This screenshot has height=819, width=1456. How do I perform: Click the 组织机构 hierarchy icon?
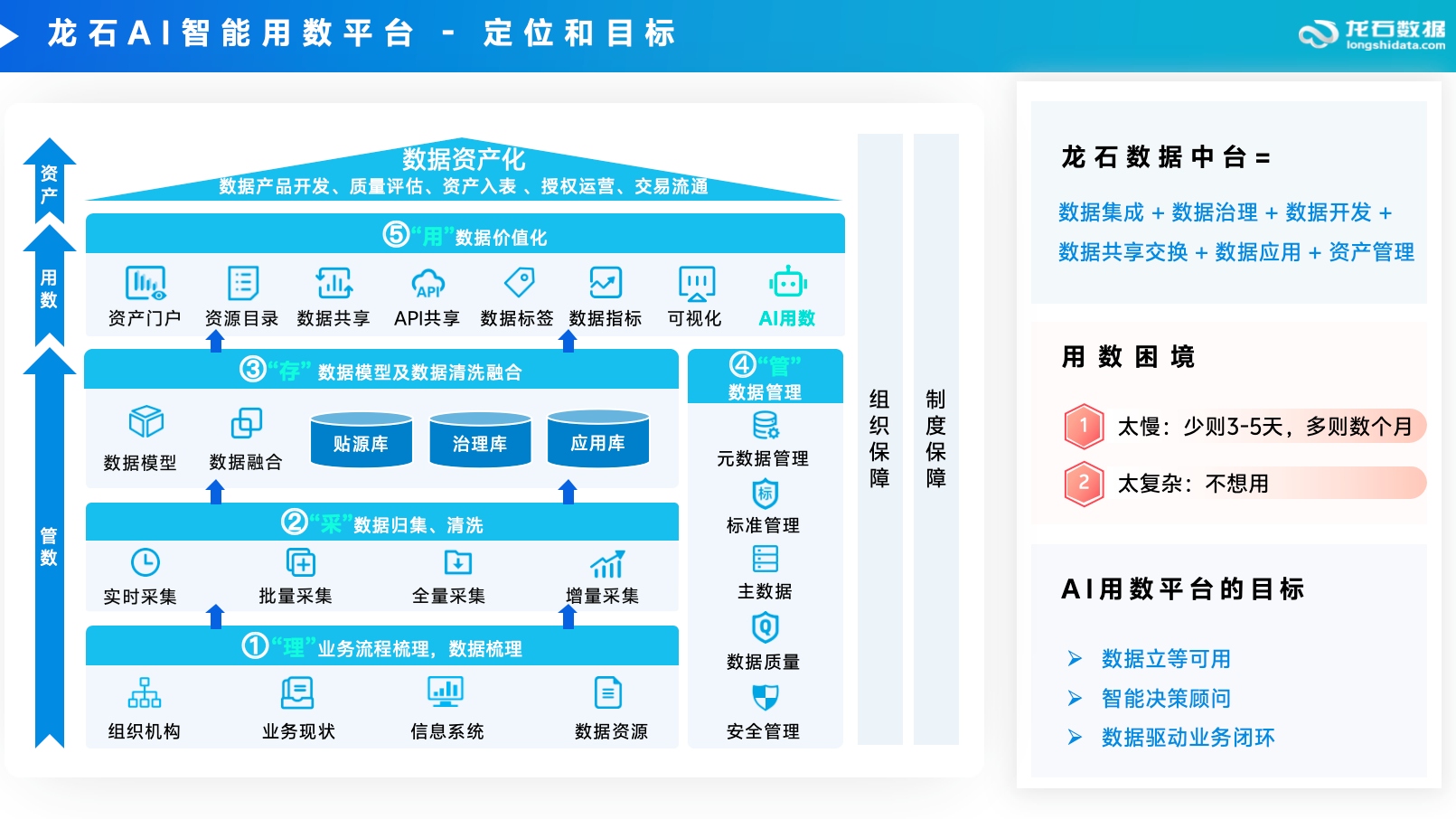(145, 693)
